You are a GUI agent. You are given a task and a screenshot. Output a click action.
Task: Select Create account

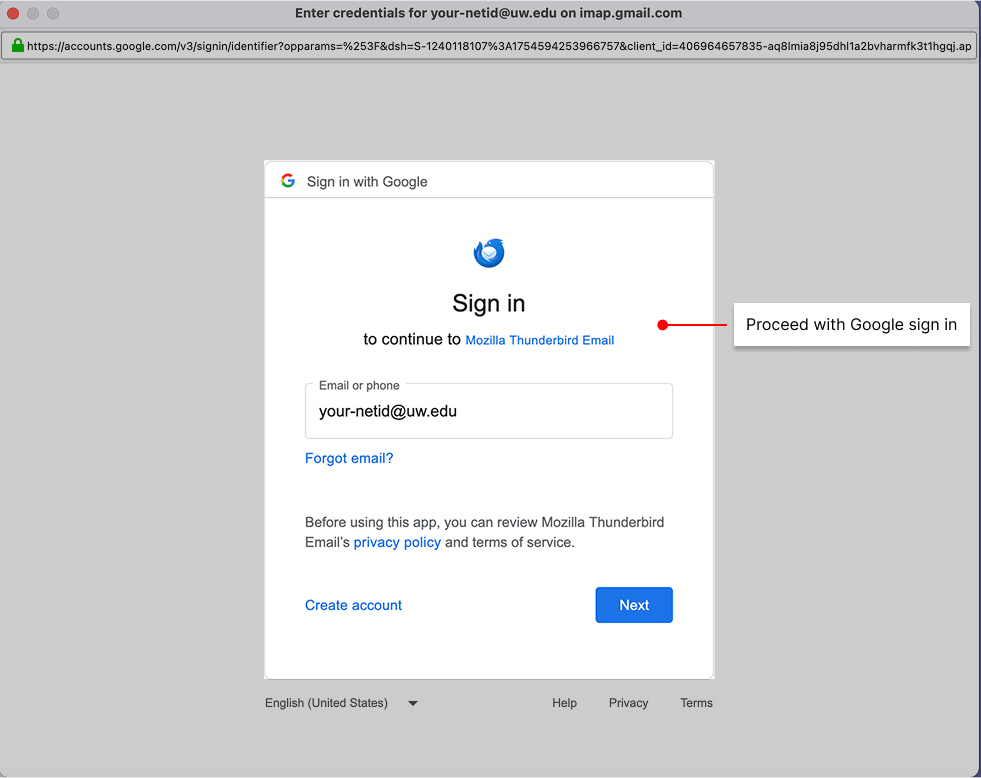353,605
